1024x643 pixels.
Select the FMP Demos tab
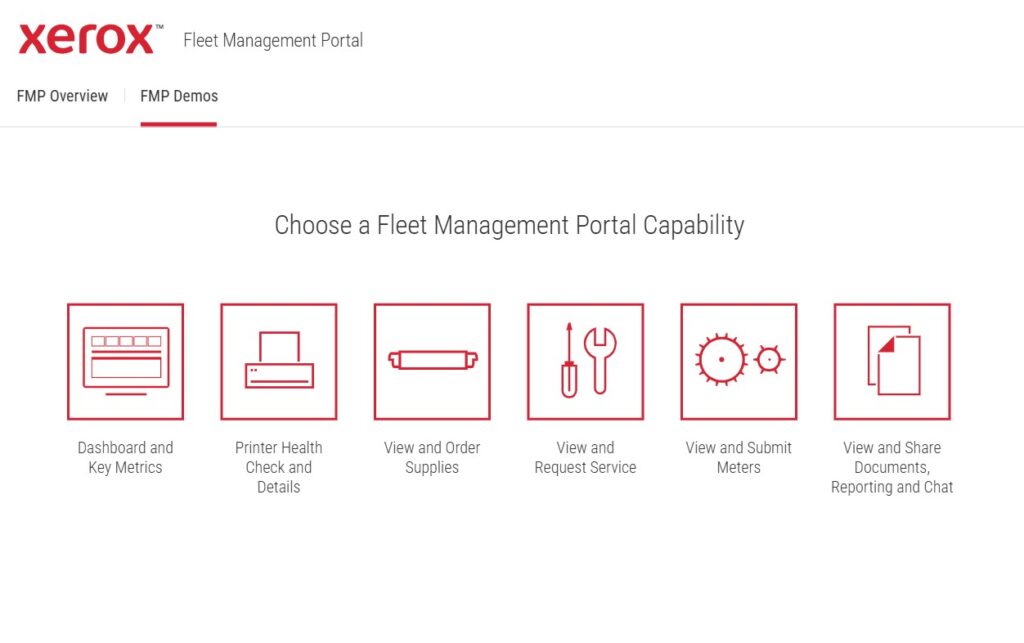[179, 96]
